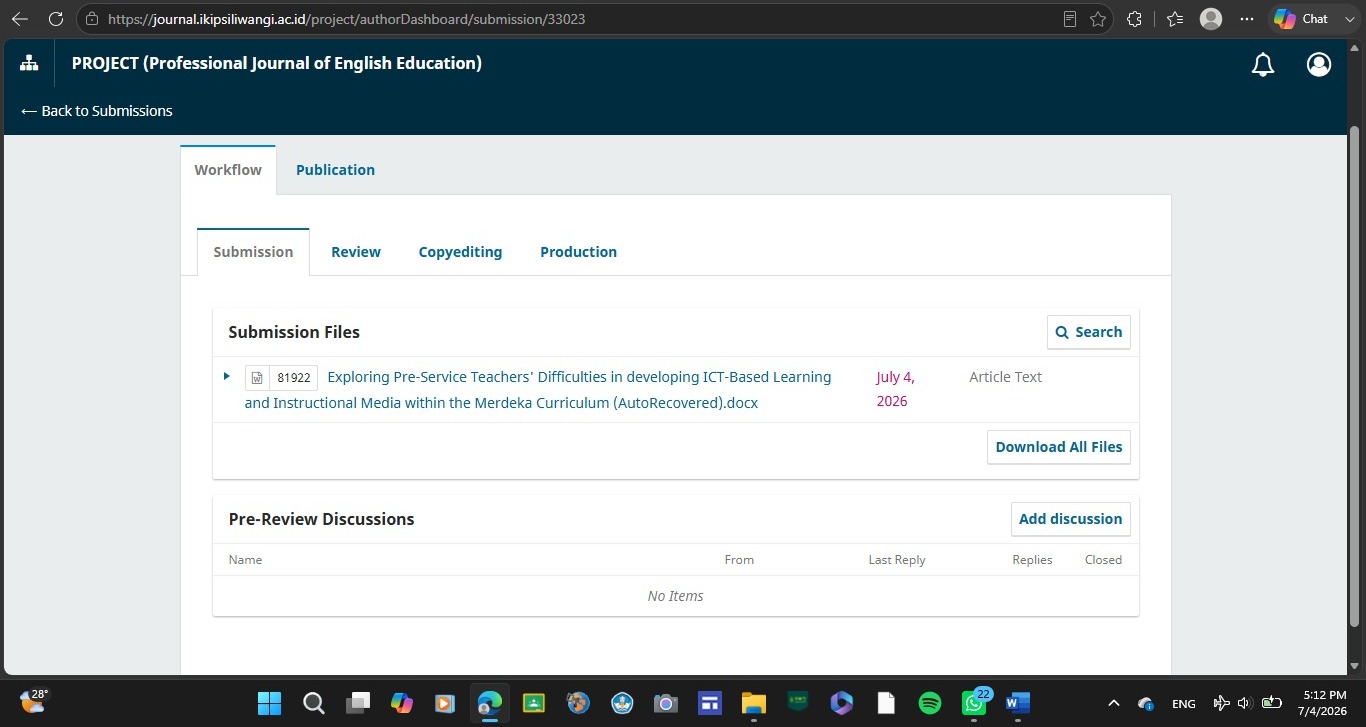Open taskbar Search
The height and width of the screenshot is (727, 1366).
click(x=314, y=703)
